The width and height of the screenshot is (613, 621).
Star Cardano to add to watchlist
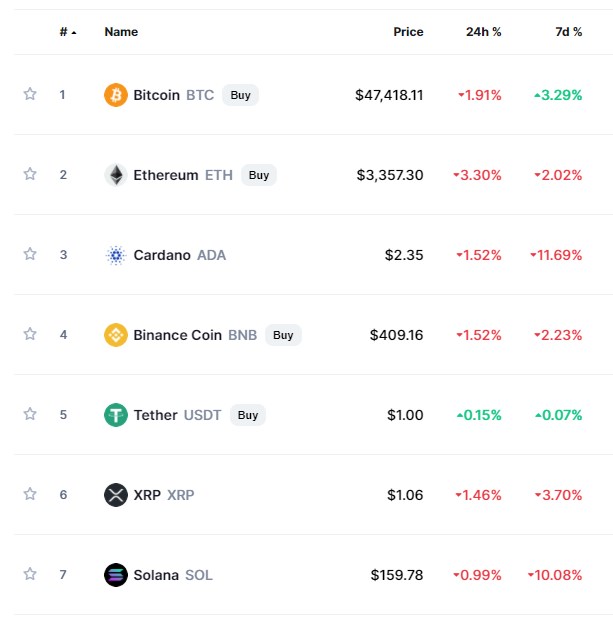tap(30, 254)
